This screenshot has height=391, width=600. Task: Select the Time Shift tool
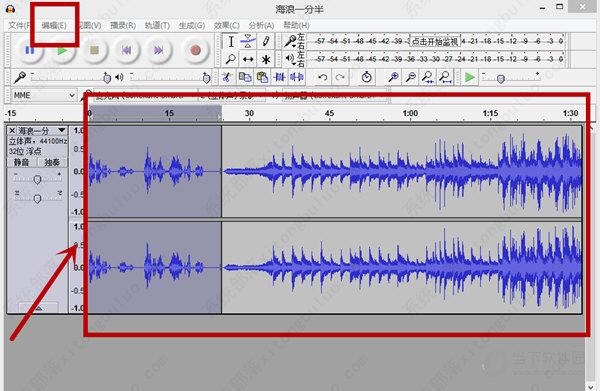coord(248,59)
